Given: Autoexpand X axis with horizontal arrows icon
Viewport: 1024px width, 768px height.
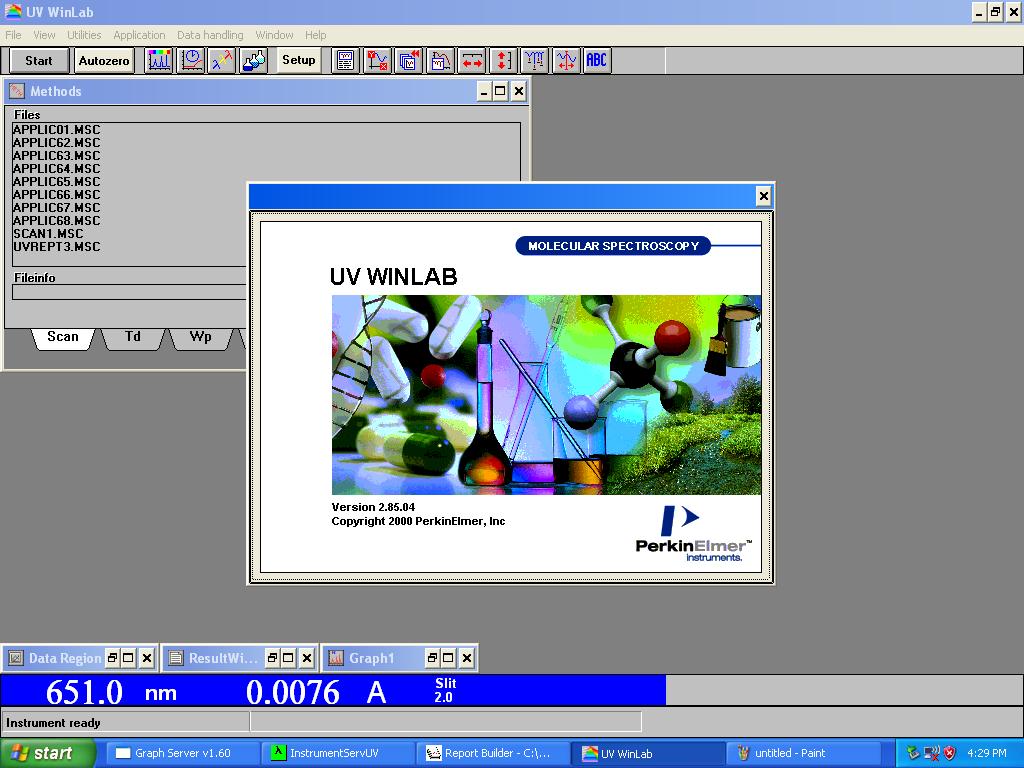Looking at the screenshot, I should point(472,60).
